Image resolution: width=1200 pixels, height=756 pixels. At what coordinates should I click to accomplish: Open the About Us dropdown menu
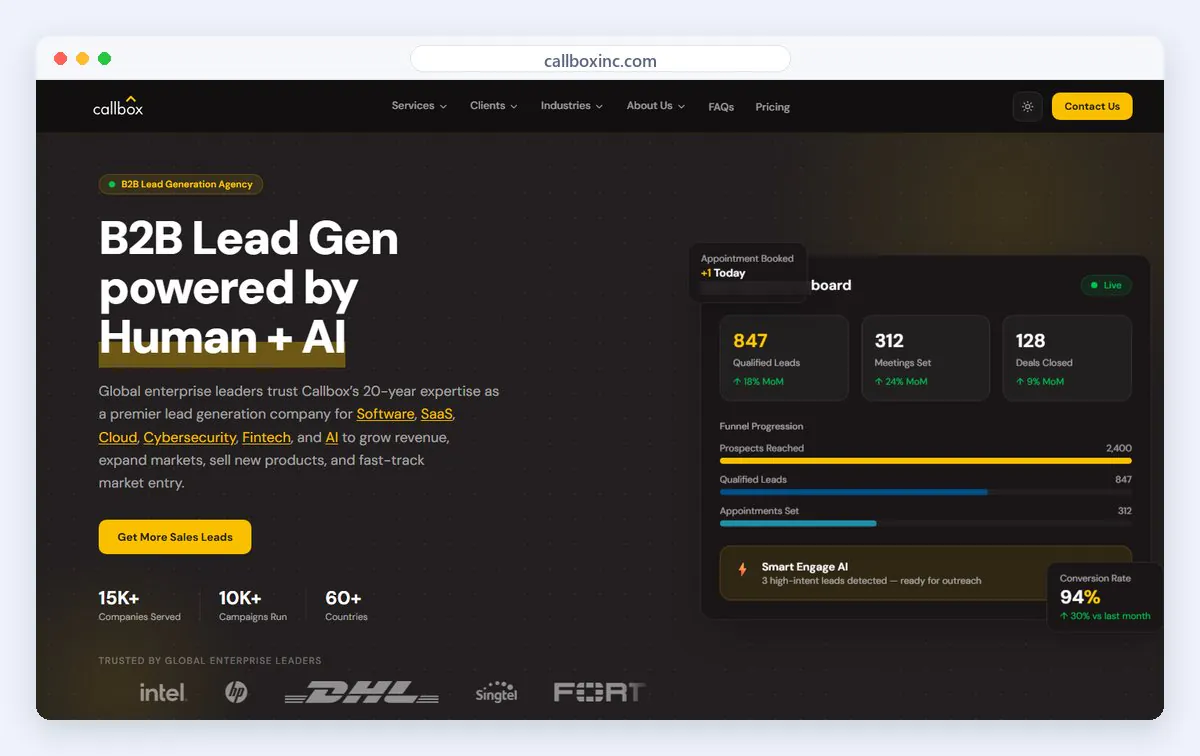pos(656,106)
